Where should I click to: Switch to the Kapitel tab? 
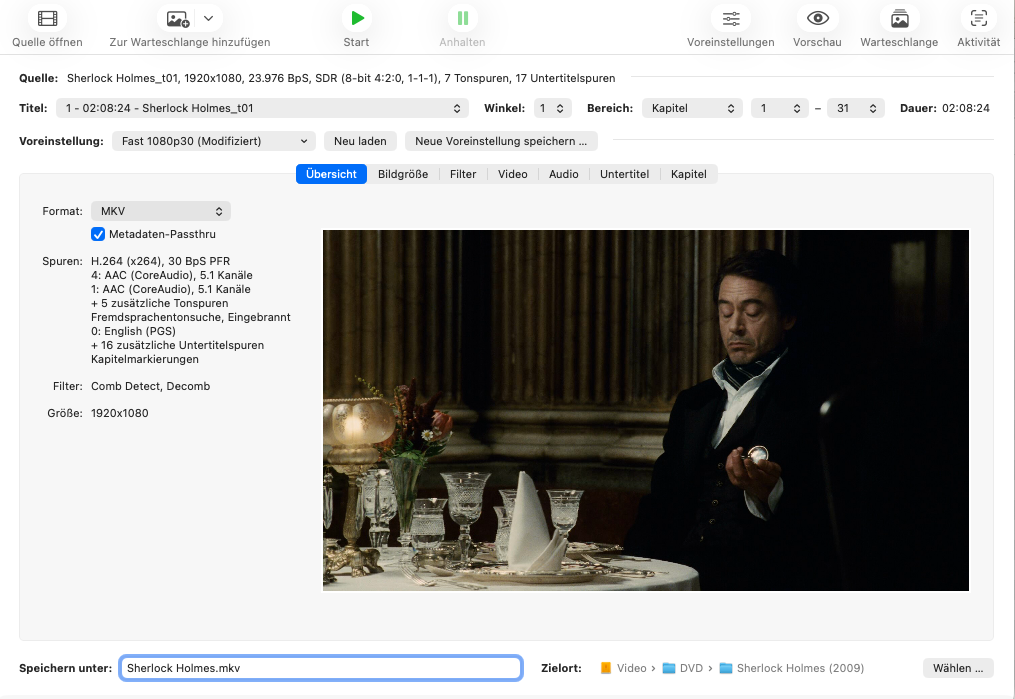click(689, 174)
